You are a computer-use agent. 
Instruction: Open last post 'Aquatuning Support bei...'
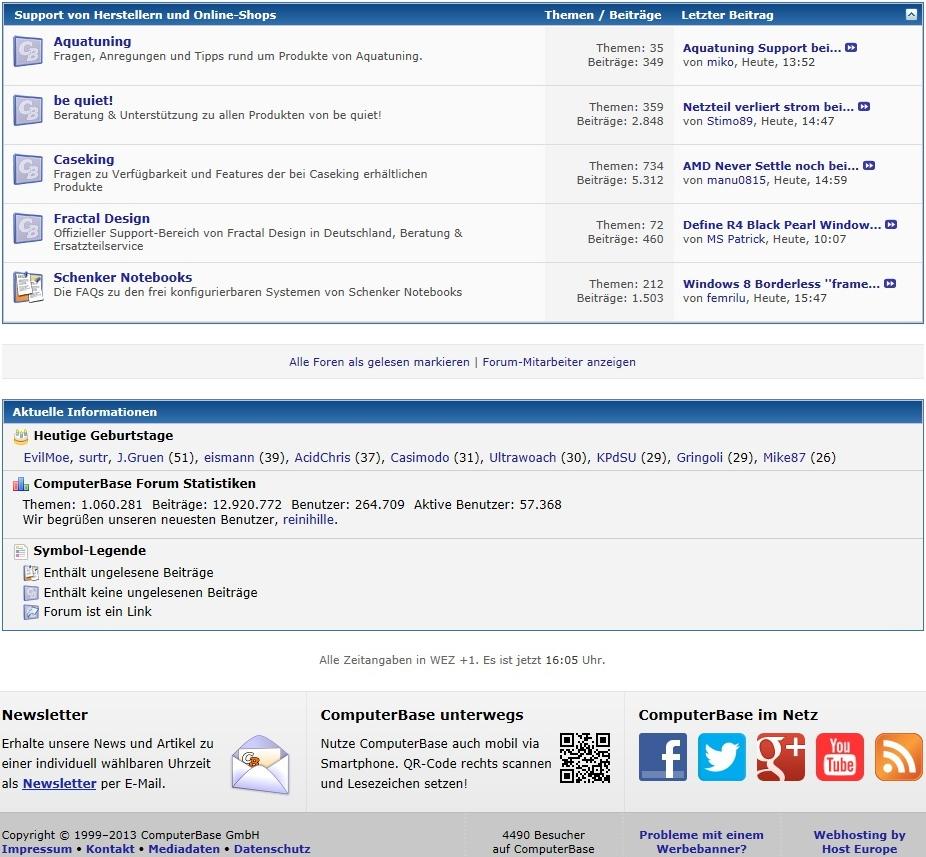click(762, 48)
